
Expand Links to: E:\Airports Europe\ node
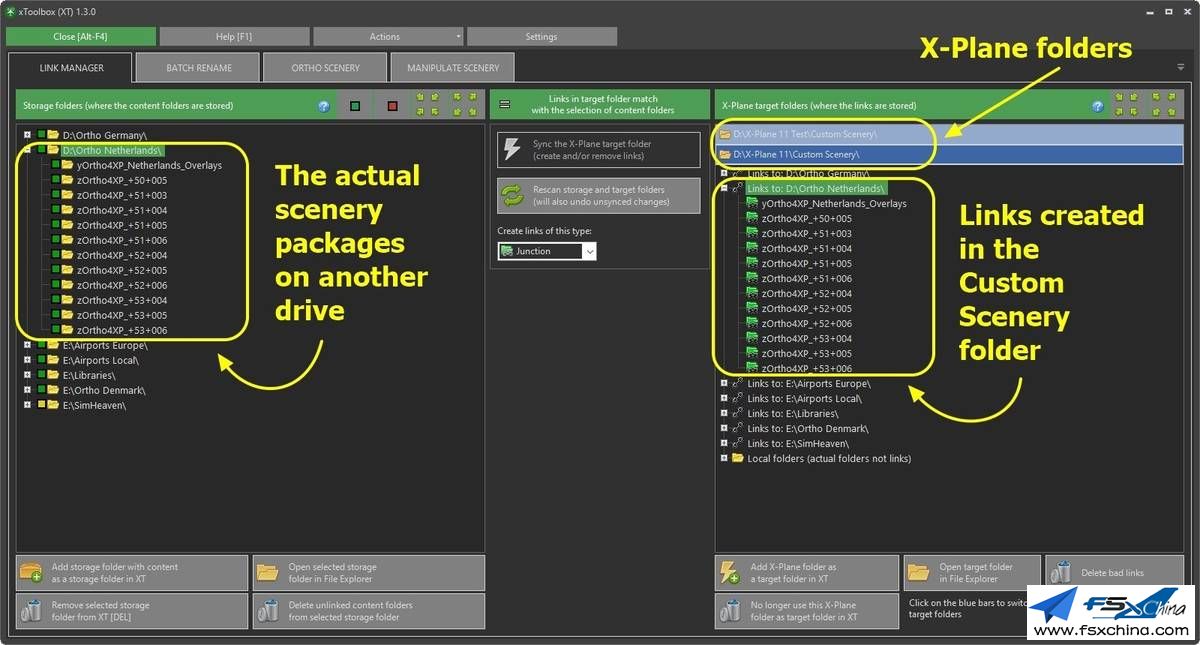click(723, 383)
